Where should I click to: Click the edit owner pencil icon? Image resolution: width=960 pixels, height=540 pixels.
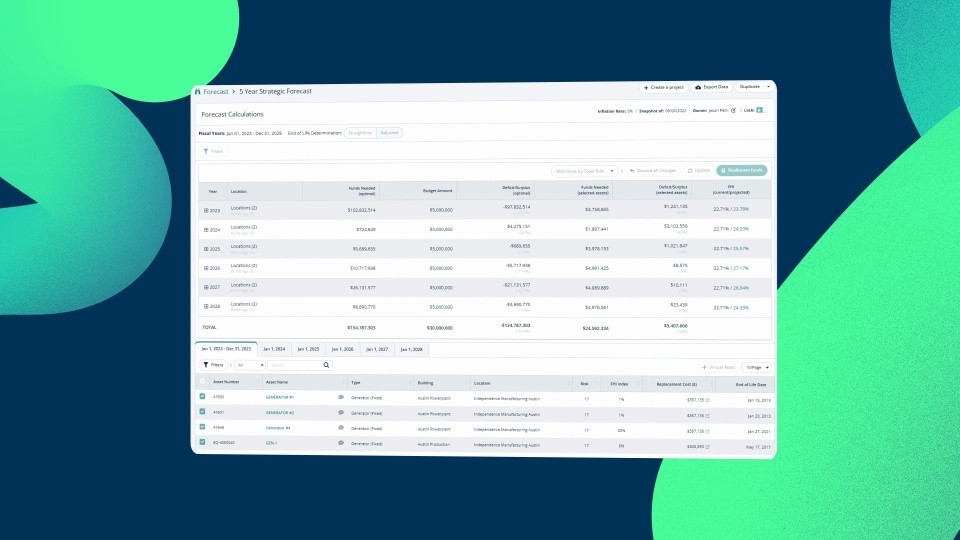pos(733,110)
